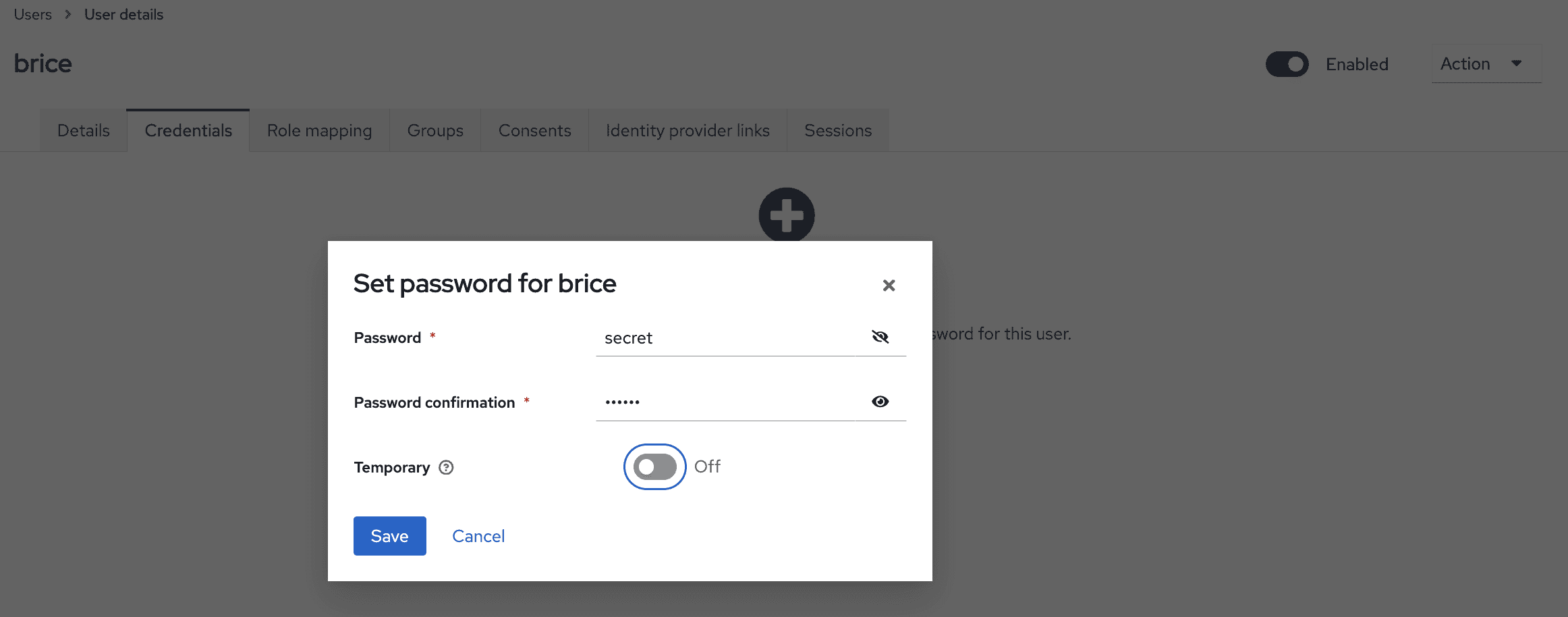The height and width of the screenshot is (617, 1568).
Task: Navigate to Users breadcrumb link
Action: tap(32, 14)
